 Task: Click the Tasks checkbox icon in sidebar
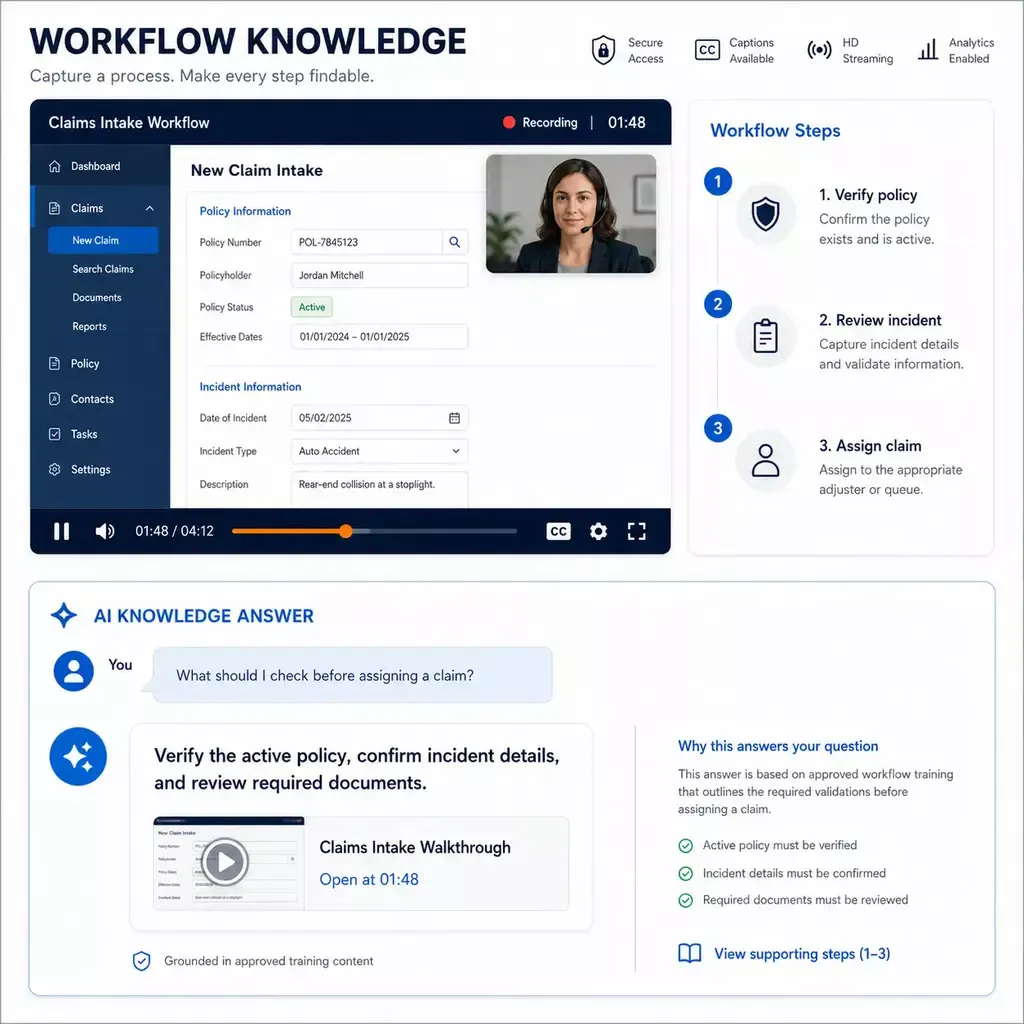(55, 434)
